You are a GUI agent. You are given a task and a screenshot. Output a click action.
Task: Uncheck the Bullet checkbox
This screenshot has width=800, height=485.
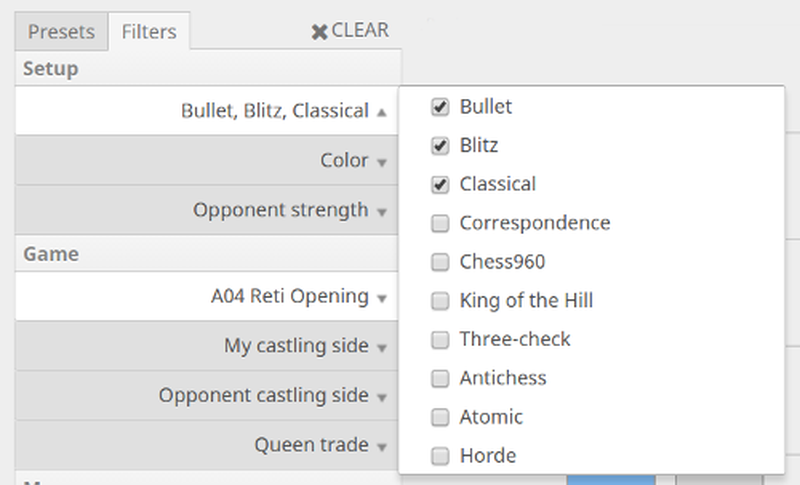click(440, 107)
